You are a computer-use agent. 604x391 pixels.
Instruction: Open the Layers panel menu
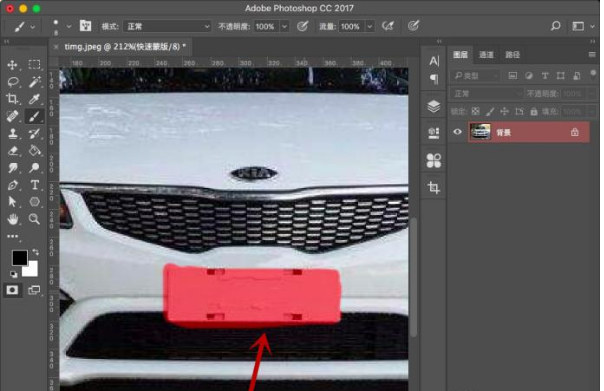tap(592, 55)
